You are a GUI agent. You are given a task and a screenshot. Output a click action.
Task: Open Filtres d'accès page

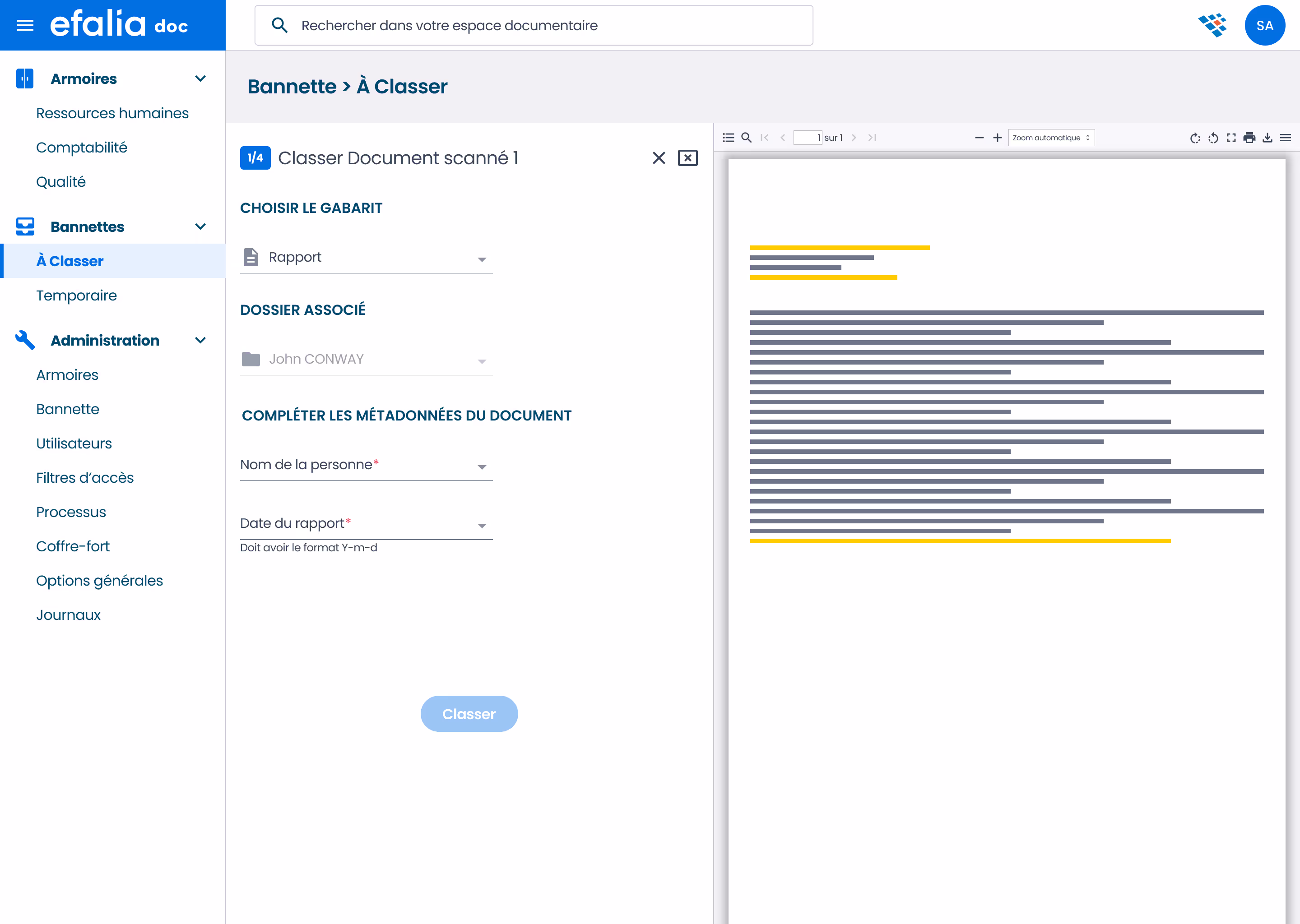(85, 478)
